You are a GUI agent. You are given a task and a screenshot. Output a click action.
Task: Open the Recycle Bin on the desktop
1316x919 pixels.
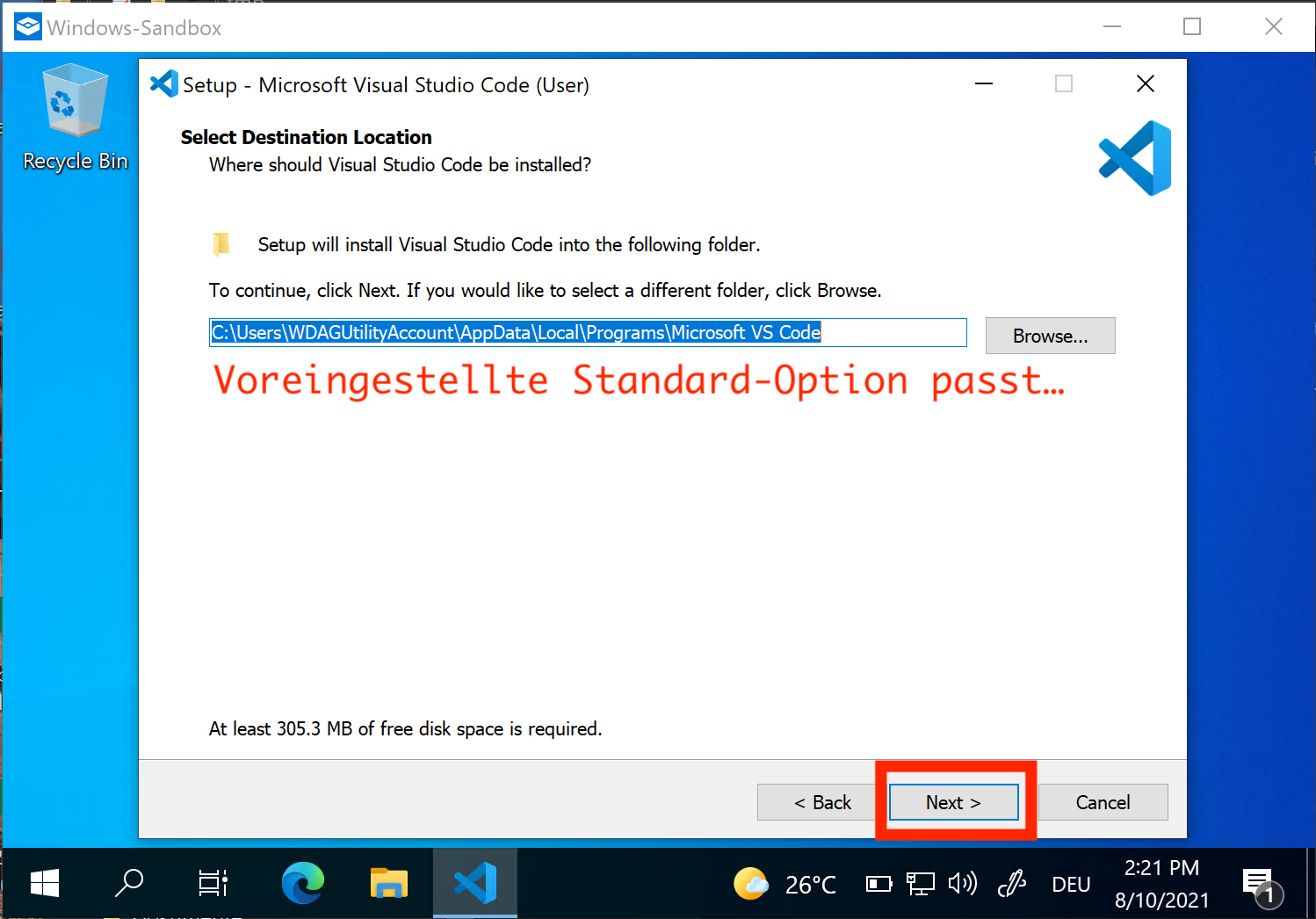[x=76, y=119]
